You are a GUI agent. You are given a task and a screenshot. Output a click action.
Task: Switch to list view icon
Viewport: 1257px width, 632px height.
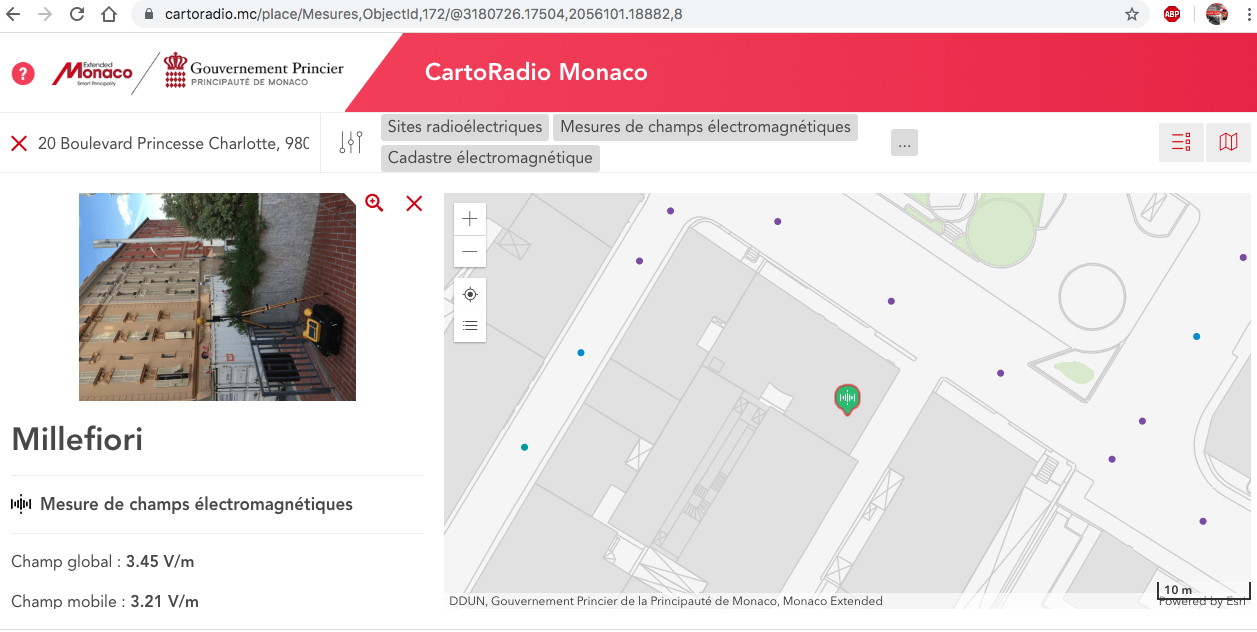coord(1181,142)
